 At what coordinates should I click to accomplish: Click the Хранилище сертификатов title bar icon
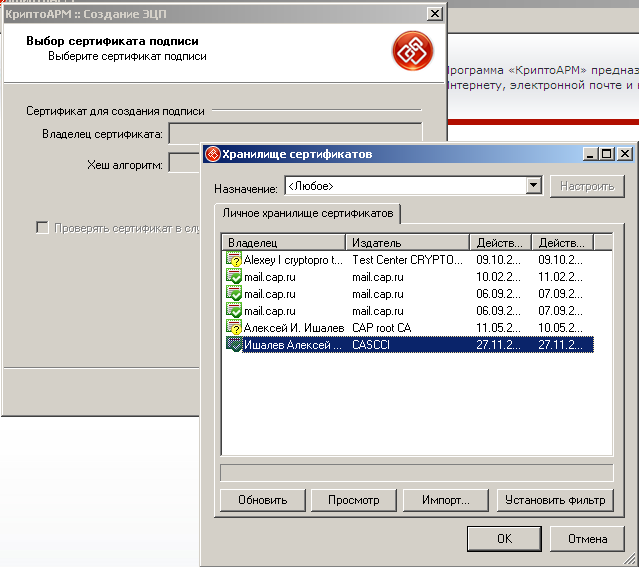tap(212, 154)
